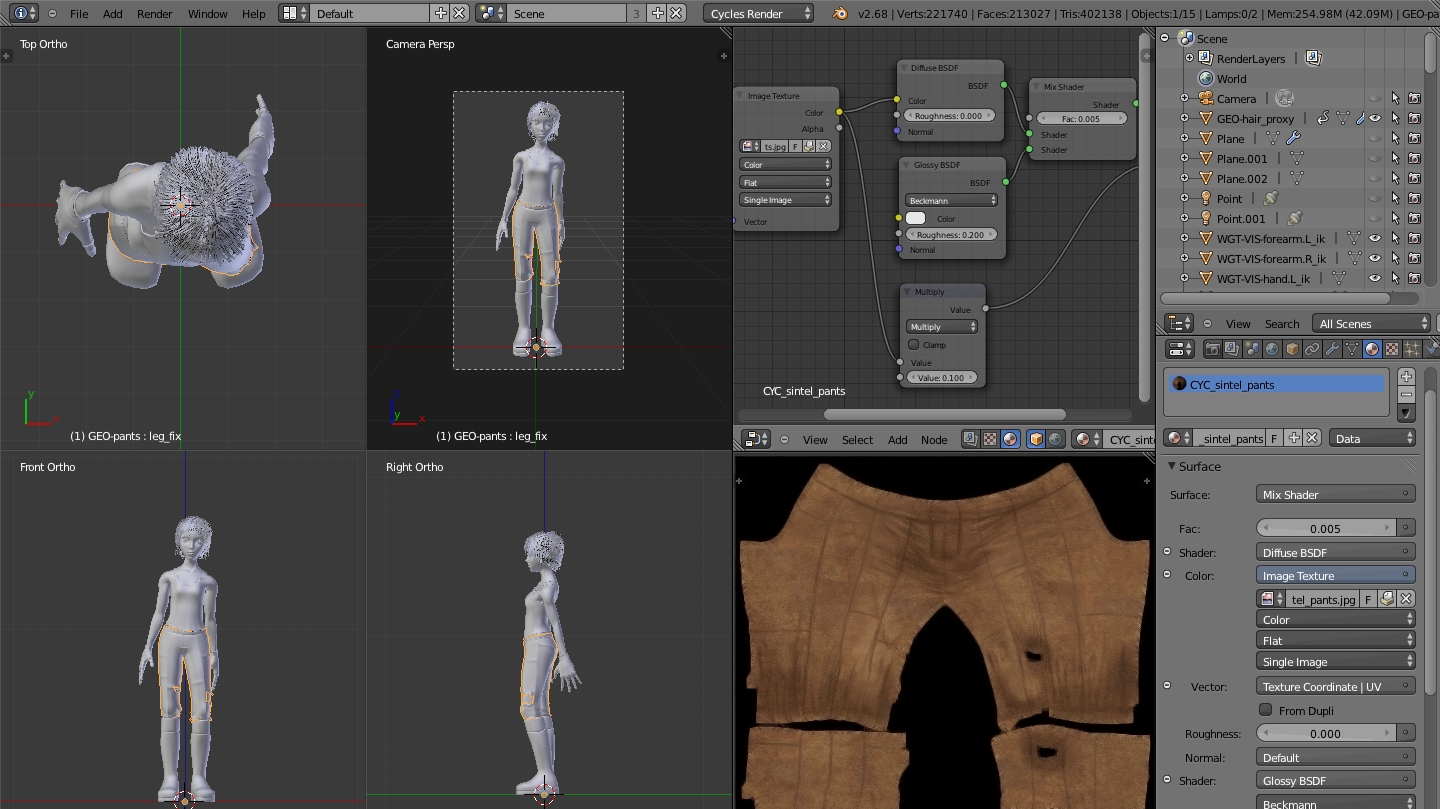
Task: Open the Node menu in node editor
Action: coord(933,440)
